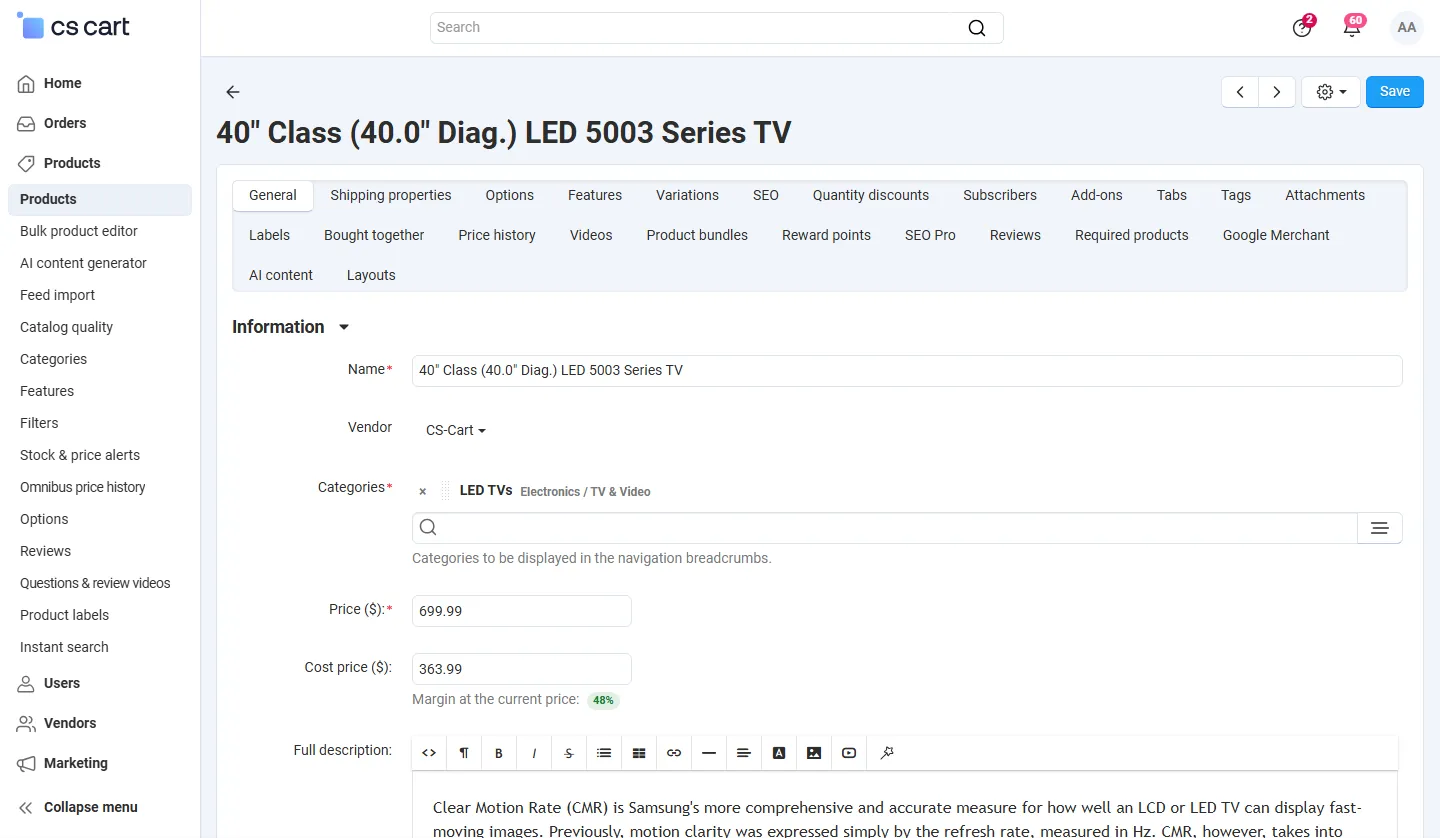Insert video in description editor

(x=849, y=753)
